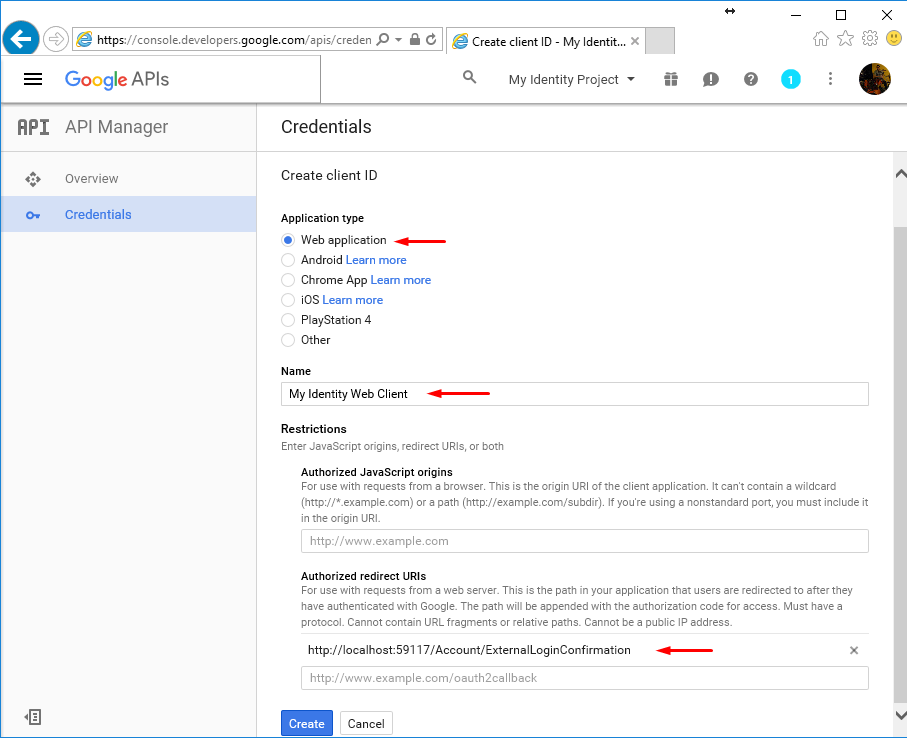
Task: Click the scrollbar up arrow
Action: coord(900,174)
